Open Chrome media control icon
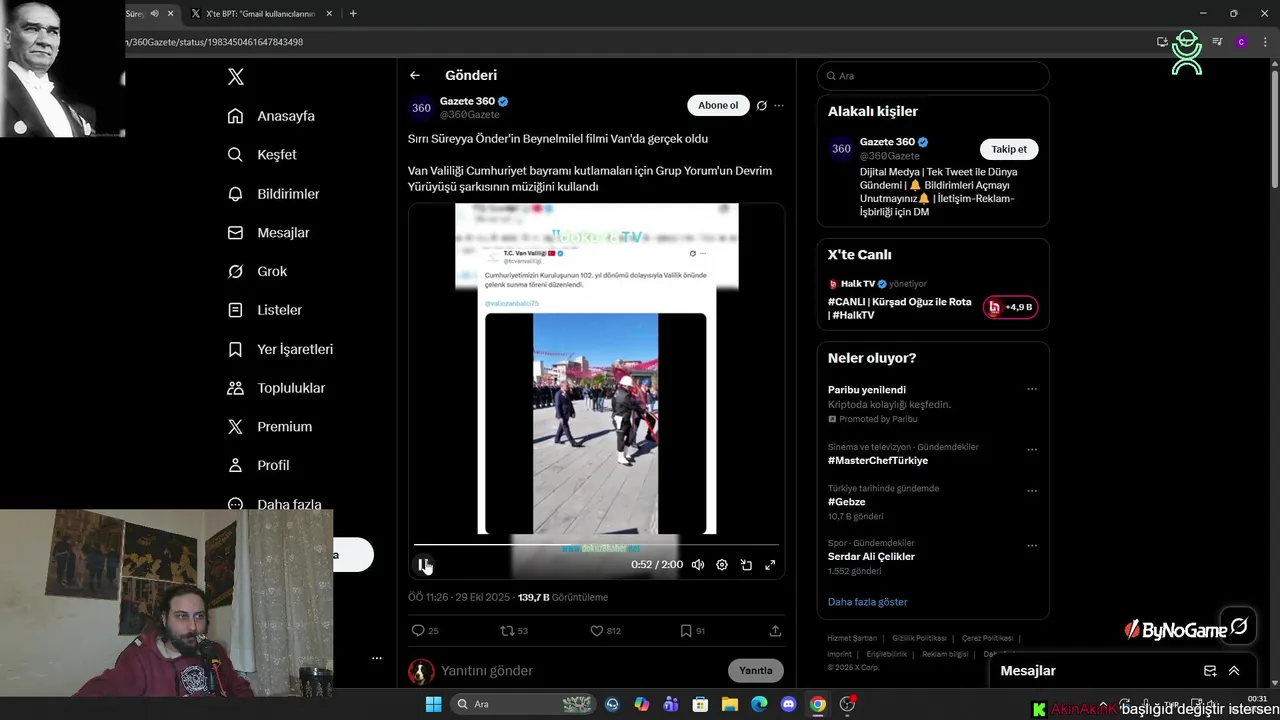Screen dimensions: 1280x720 [x=1217, y=42]
